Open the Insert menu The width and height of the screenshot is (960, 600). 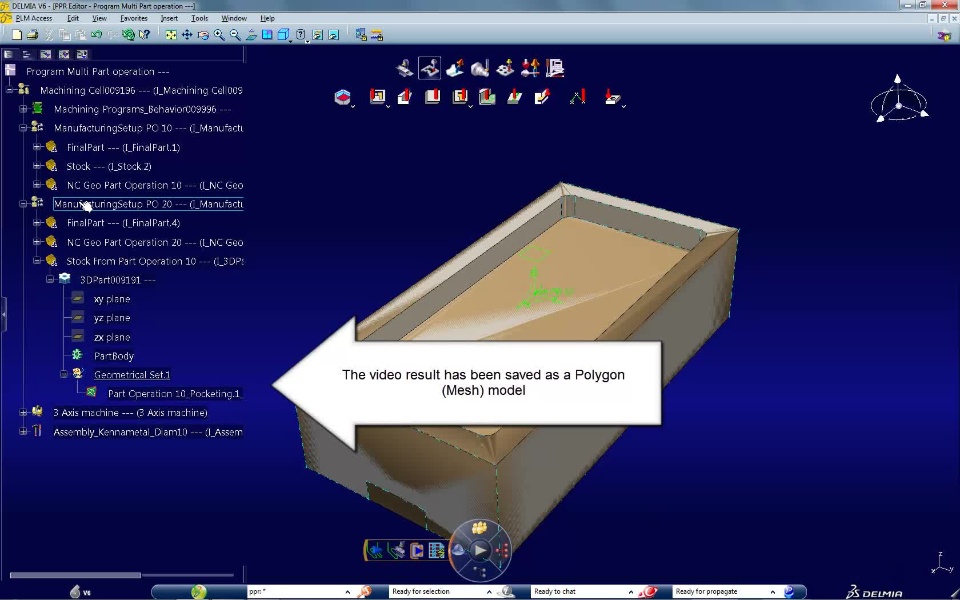[169, 18]
